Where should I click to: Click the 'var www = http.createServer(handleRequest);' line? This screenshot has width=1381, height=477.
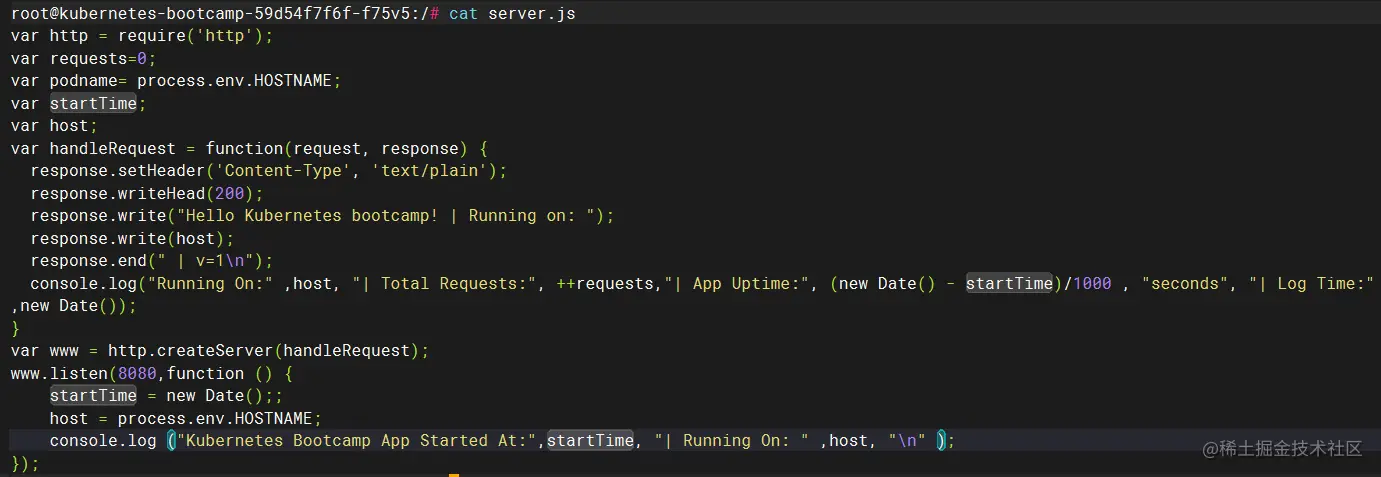pos(220,350)
